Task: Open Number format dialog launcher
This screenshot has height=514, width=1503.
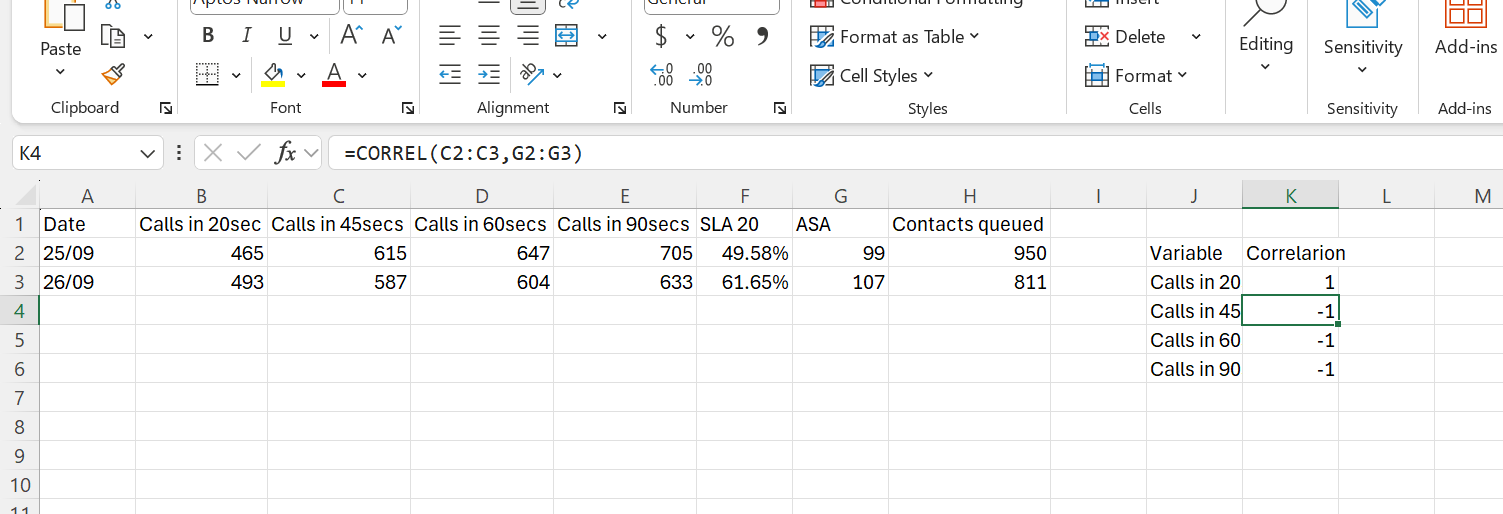Action: pos(780,108)
